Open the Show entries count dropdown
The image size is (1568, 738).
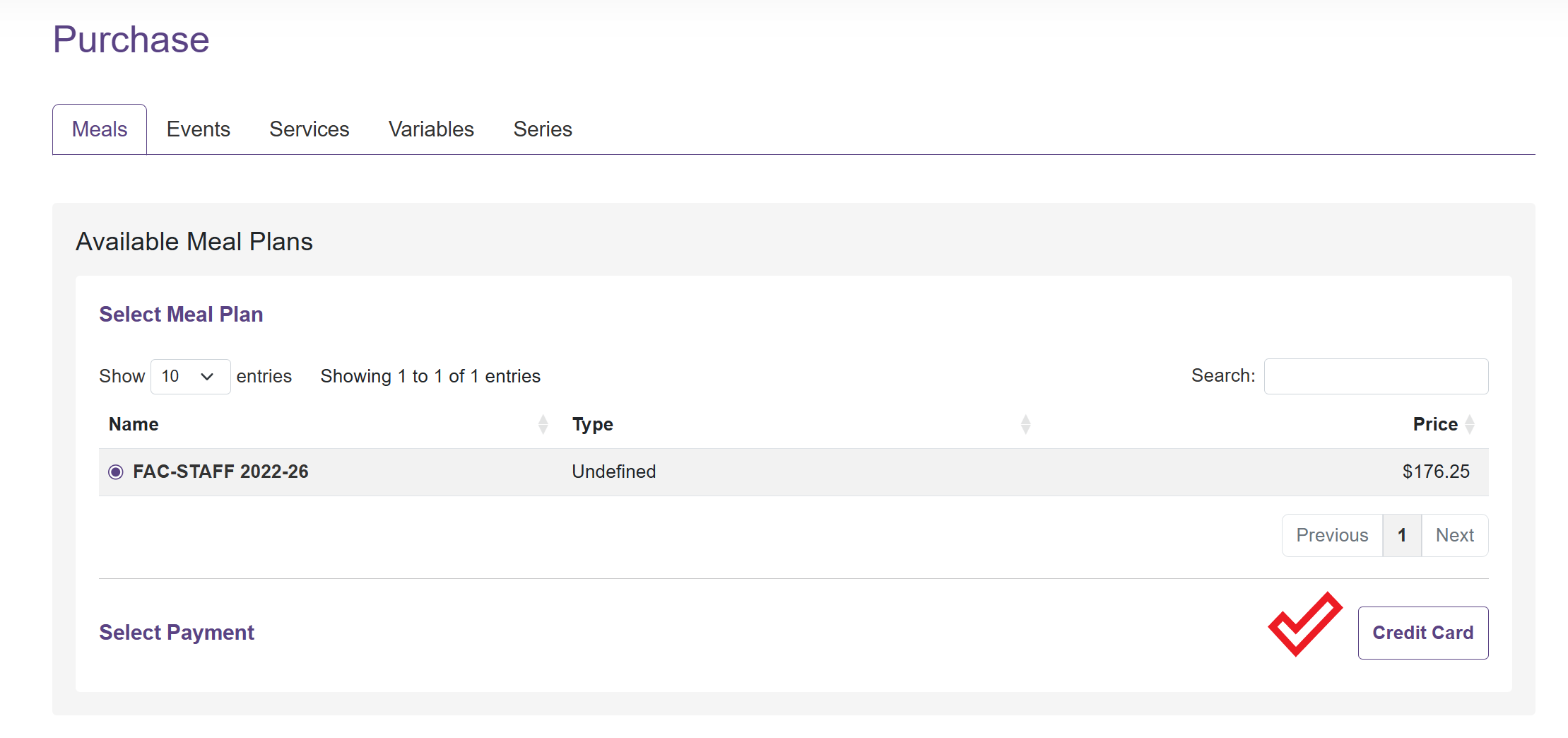pyautogui.click(x=190, y=376)
